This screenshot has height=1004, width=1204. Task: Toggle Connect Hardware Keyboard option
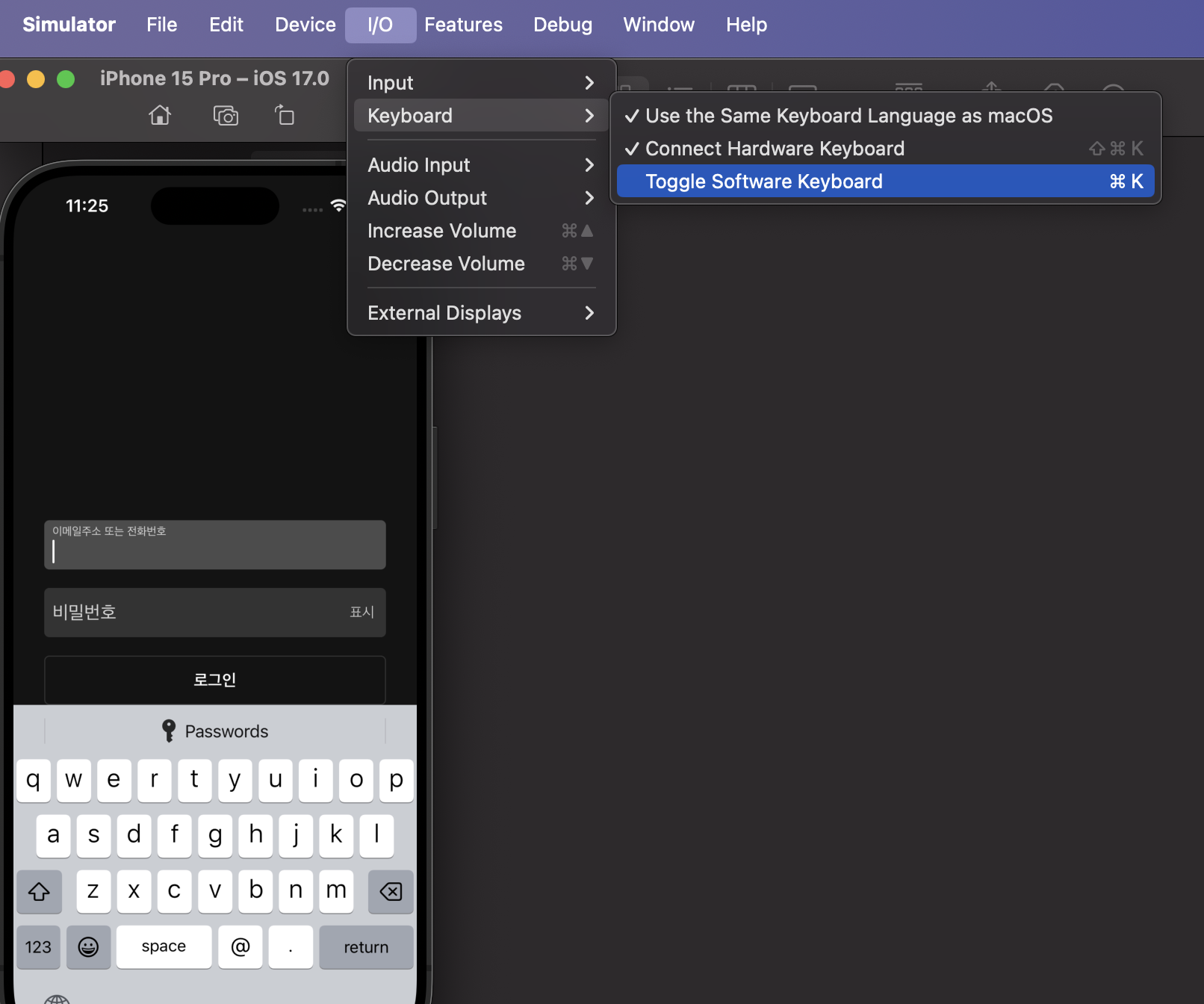point(886,149)
